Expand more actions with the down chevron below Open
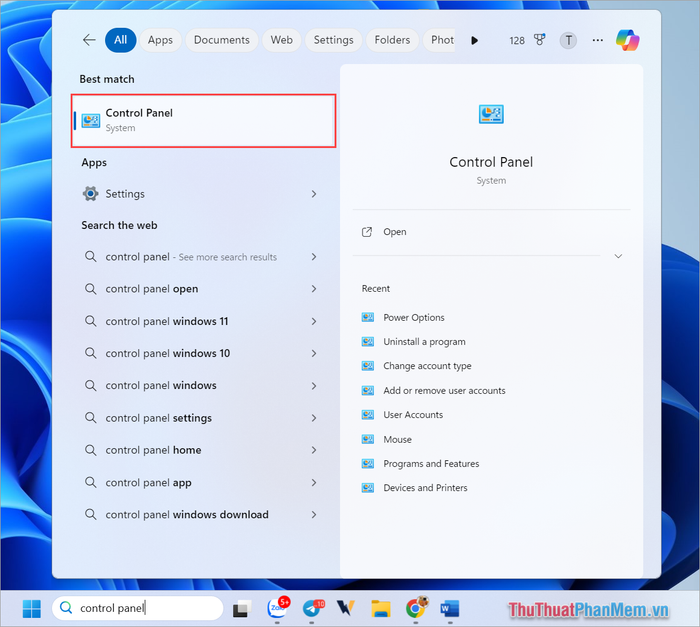Screen dimensions: 700x627 618,256
